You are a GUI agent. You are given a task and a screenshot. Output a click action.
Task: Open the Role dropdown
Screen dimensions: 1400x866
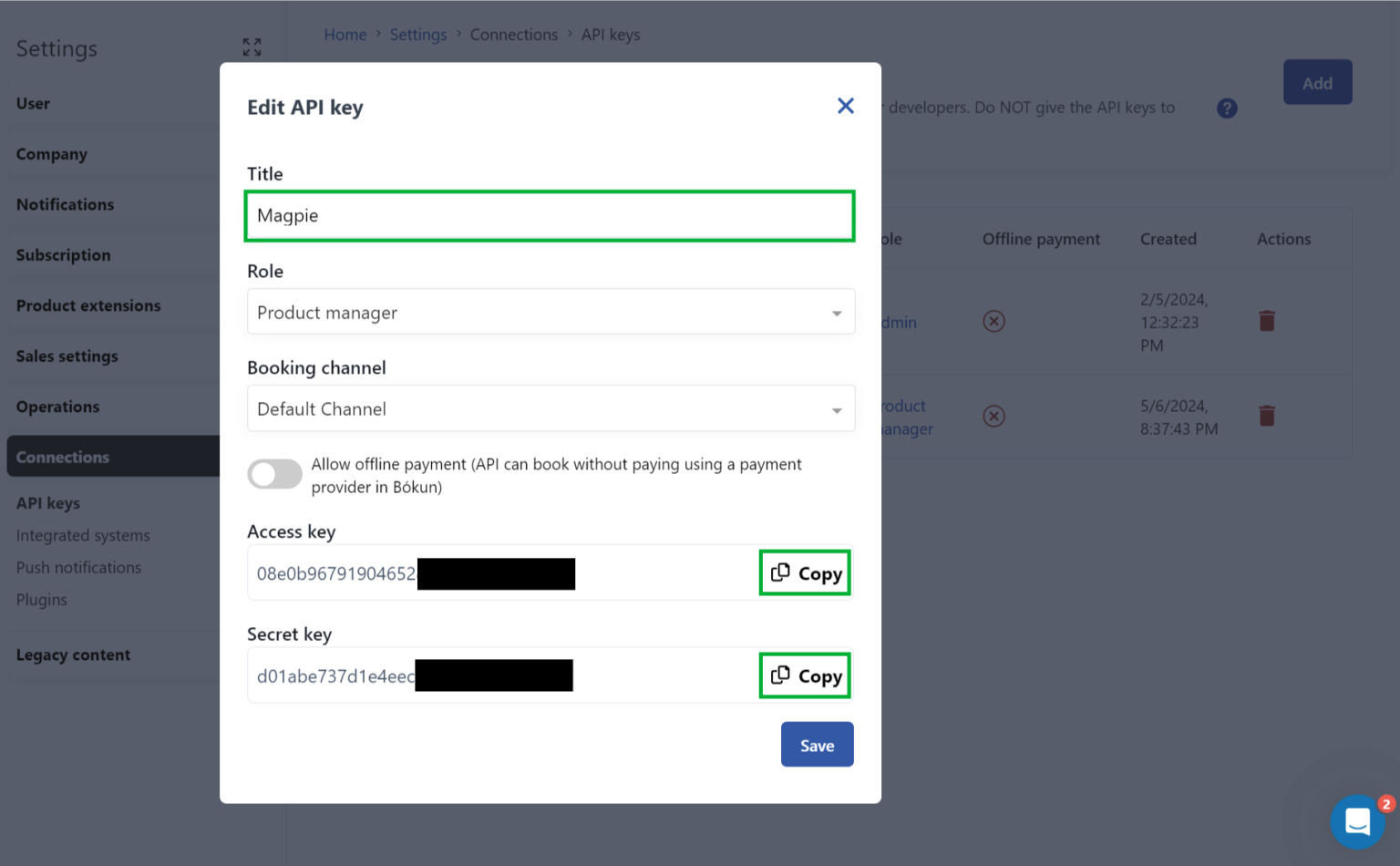coord(551,313)
